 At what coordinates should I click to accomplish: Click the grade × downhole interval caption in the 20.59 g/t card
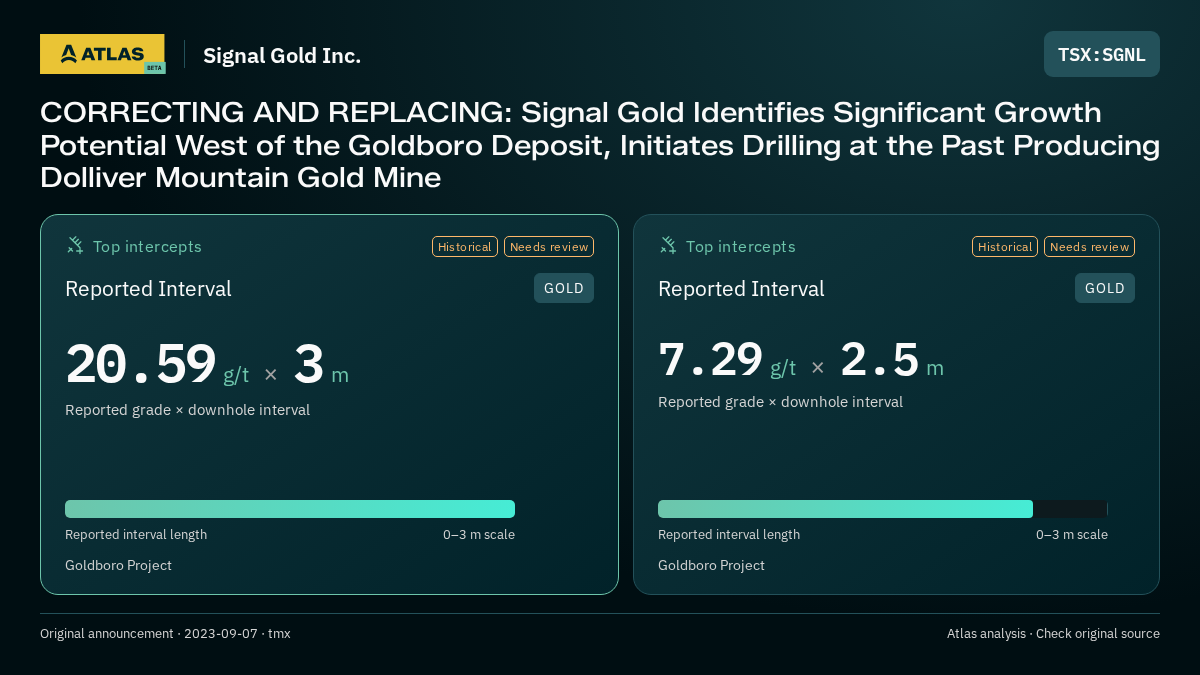[x=187, y=410]
